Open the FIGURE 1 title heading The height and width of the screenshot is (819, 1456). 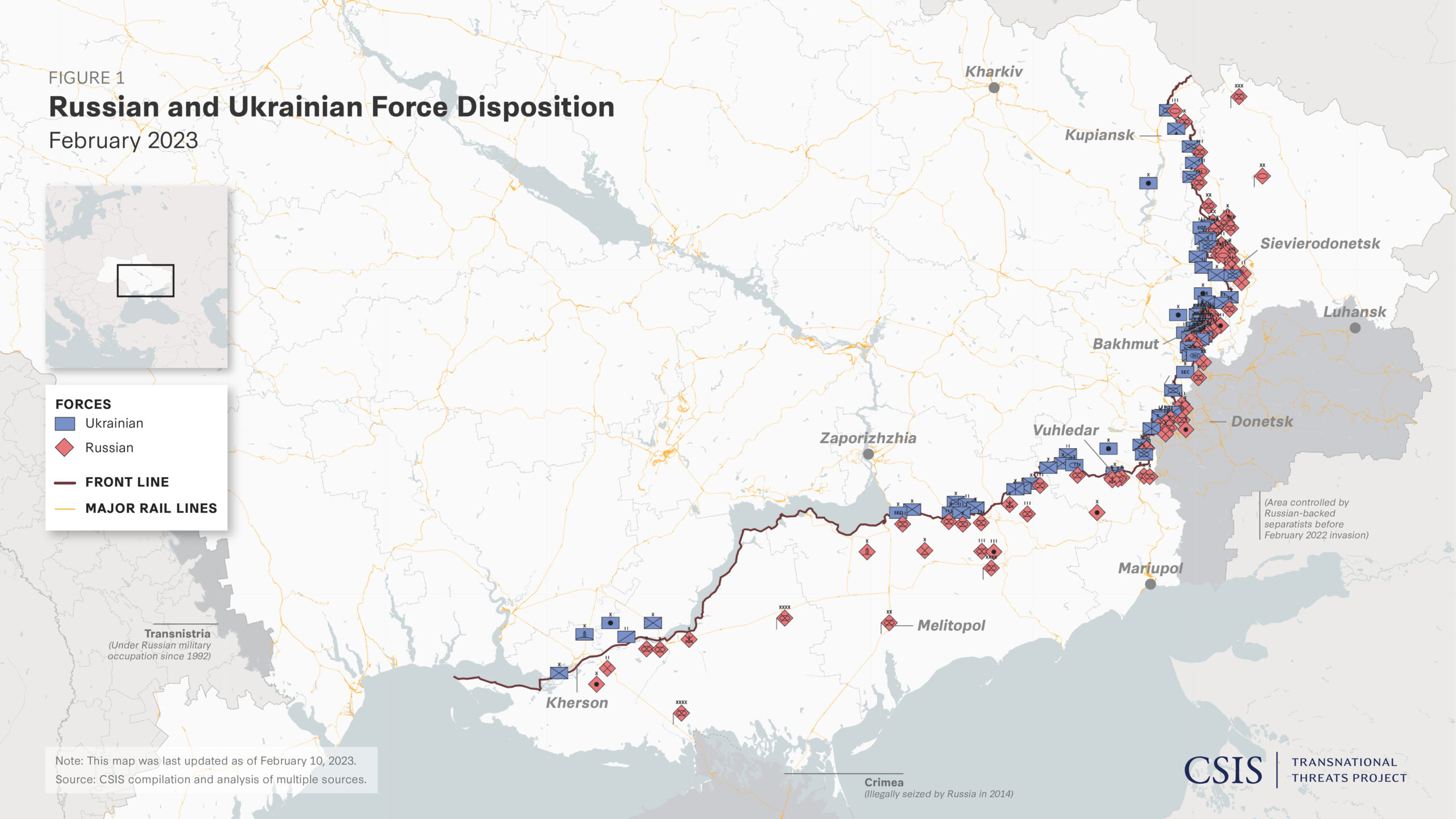tap(86, 77)
